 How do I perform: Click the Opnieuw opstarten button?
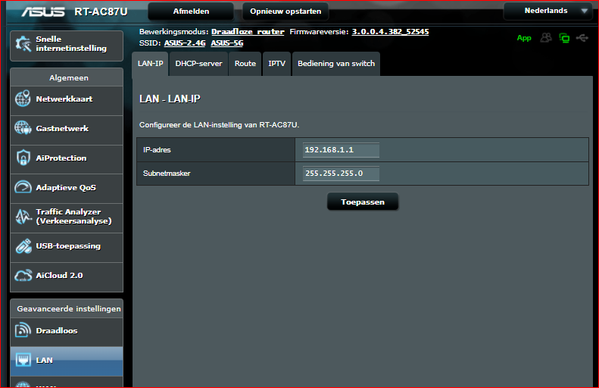tap(285, 11)
